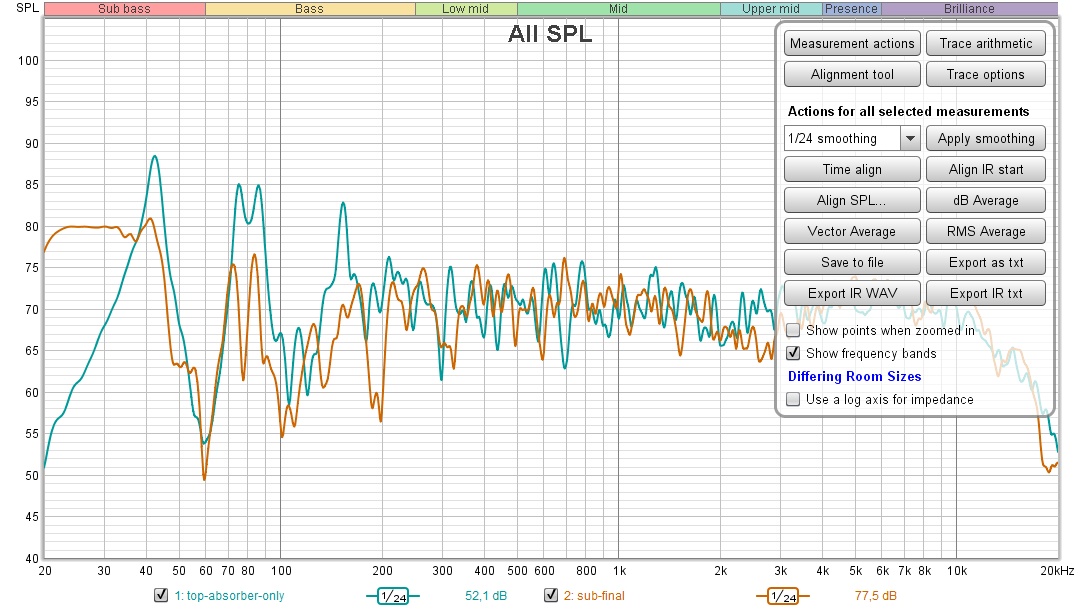Uncheck the sub-final measurement checkbox
Image resolution: width=1080 pixels, height=610 pixels.
550,596
